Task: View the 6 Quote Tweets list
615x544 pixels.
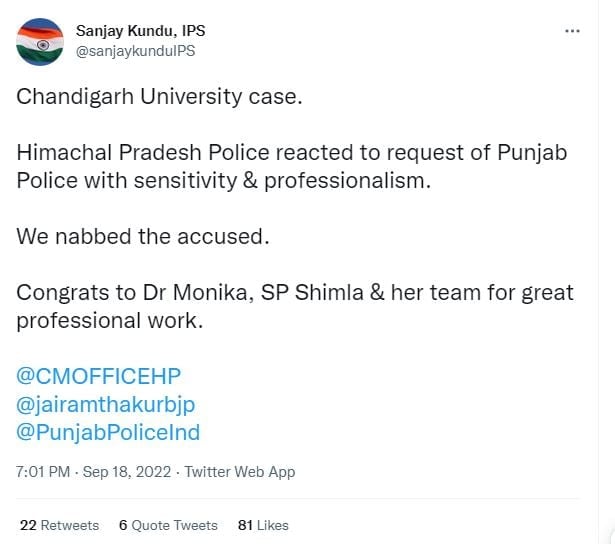Action: coord(168,525)
